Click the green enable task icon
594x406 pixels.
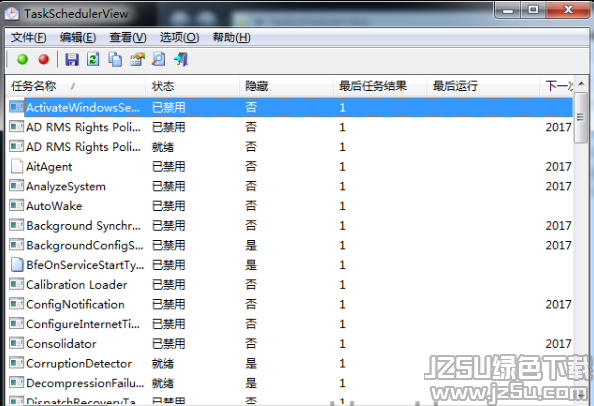22,59
